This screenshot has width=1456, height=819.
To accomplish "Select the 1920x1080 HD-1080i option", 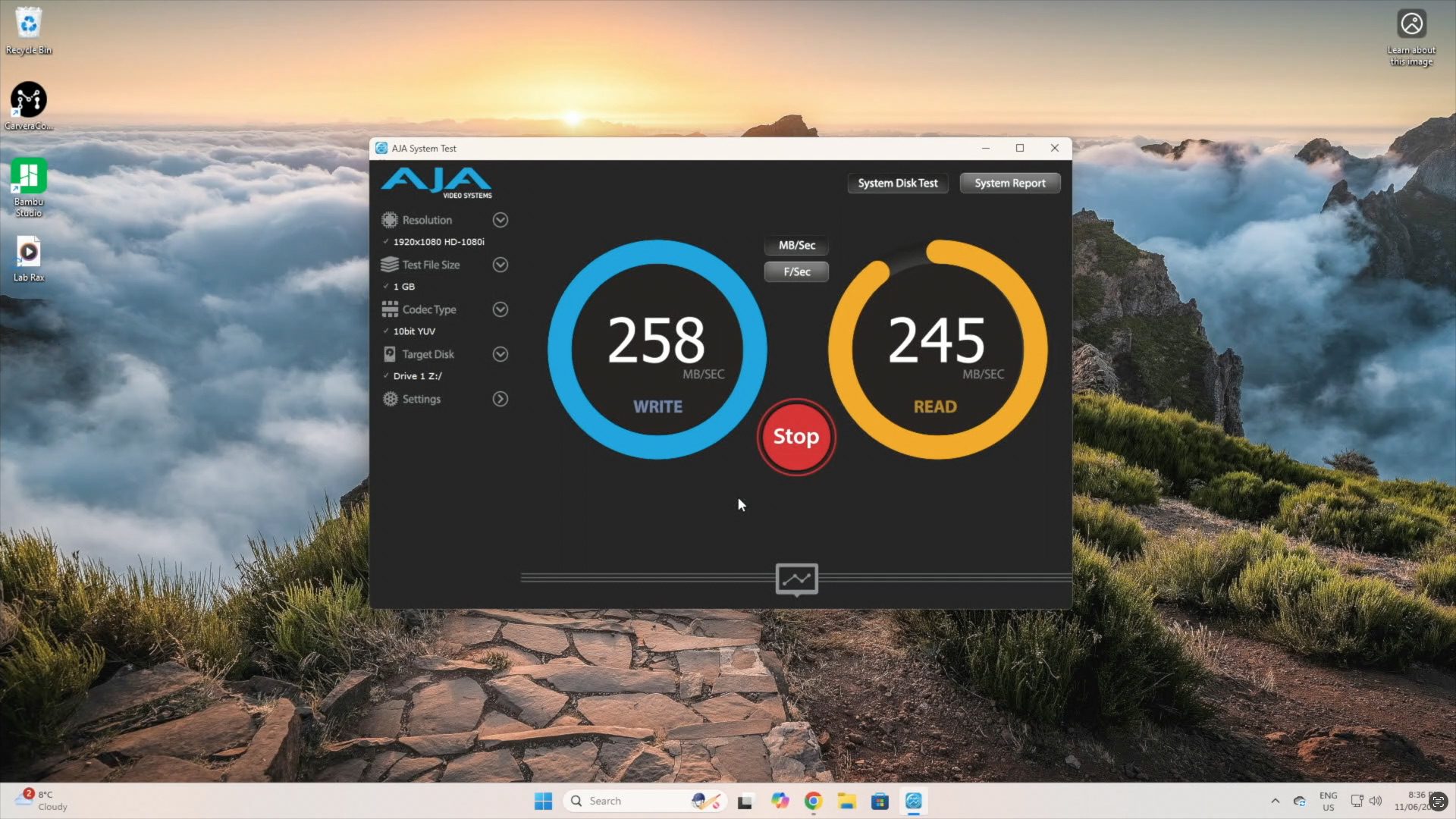I will pos(438,242).
